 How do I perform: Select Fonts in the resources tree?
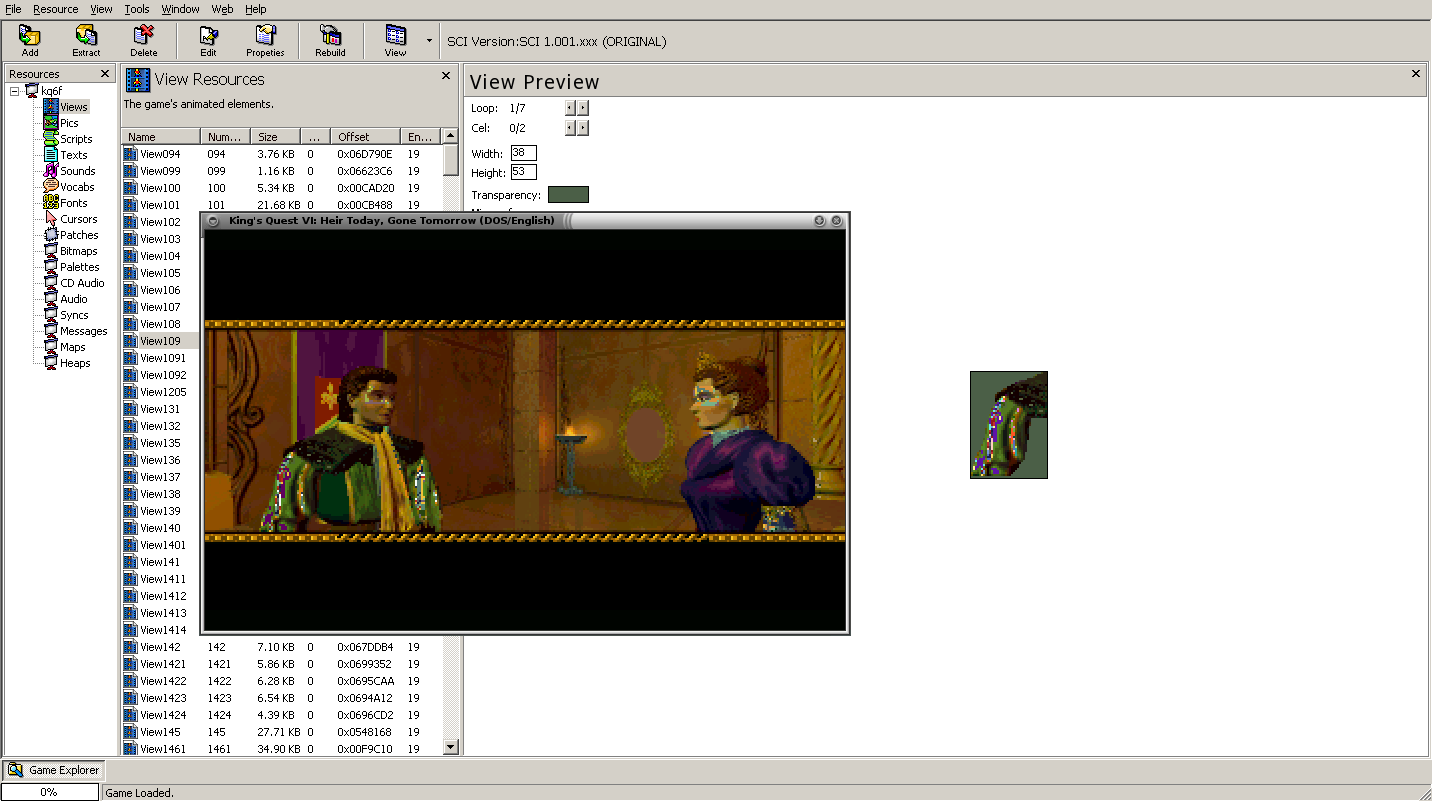(x=74, y=203)
